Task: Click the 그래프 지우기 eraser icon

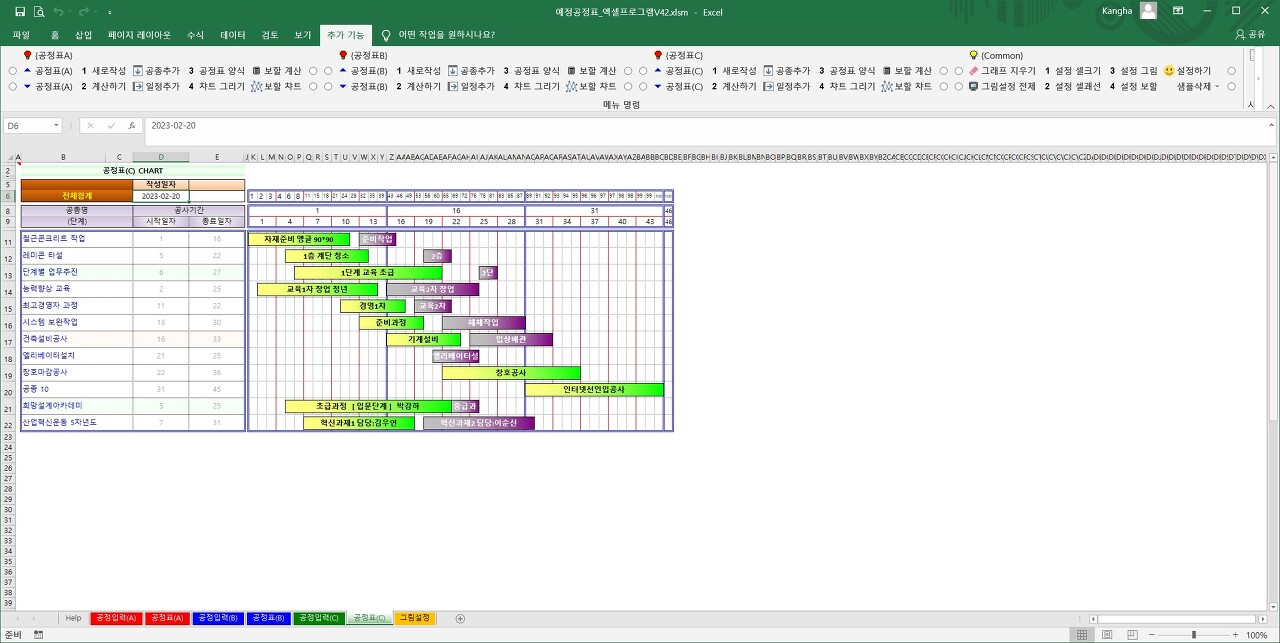Action: 973,71
